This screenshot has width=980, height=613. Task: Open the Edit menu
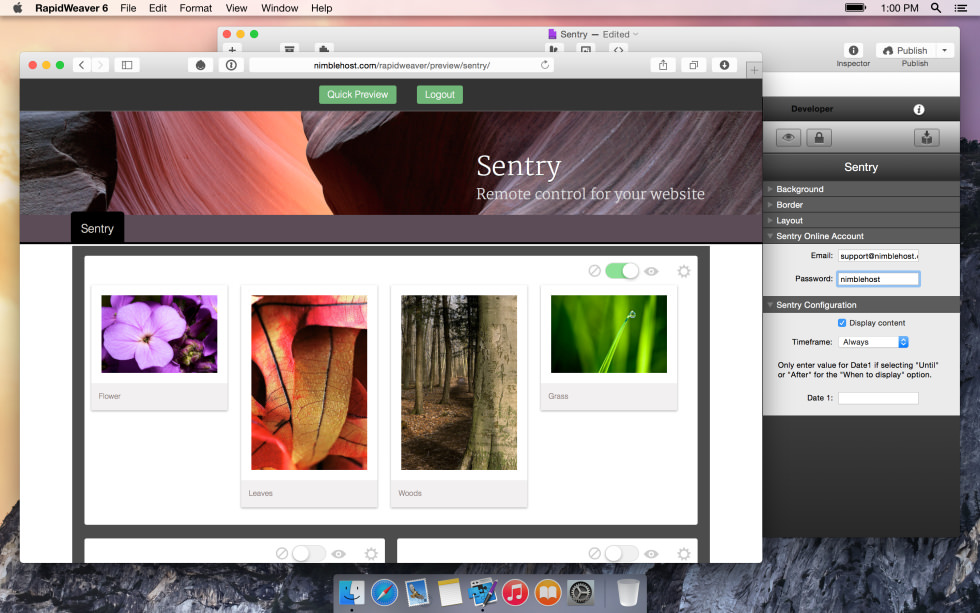click(x=158, y=8)
